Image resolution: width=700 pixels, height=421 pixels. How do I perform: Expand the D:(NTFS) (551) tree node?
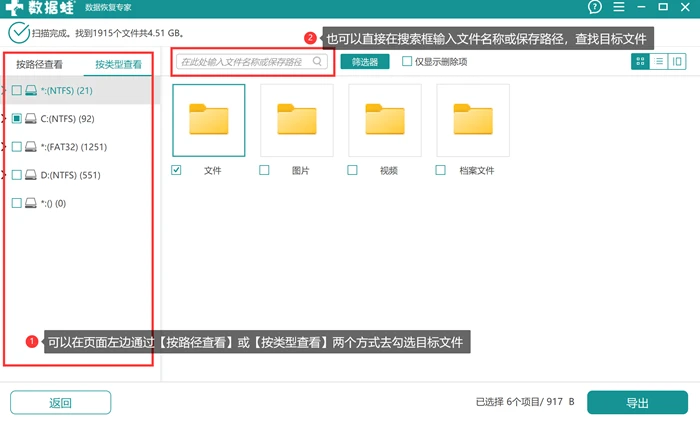point(3,175)
